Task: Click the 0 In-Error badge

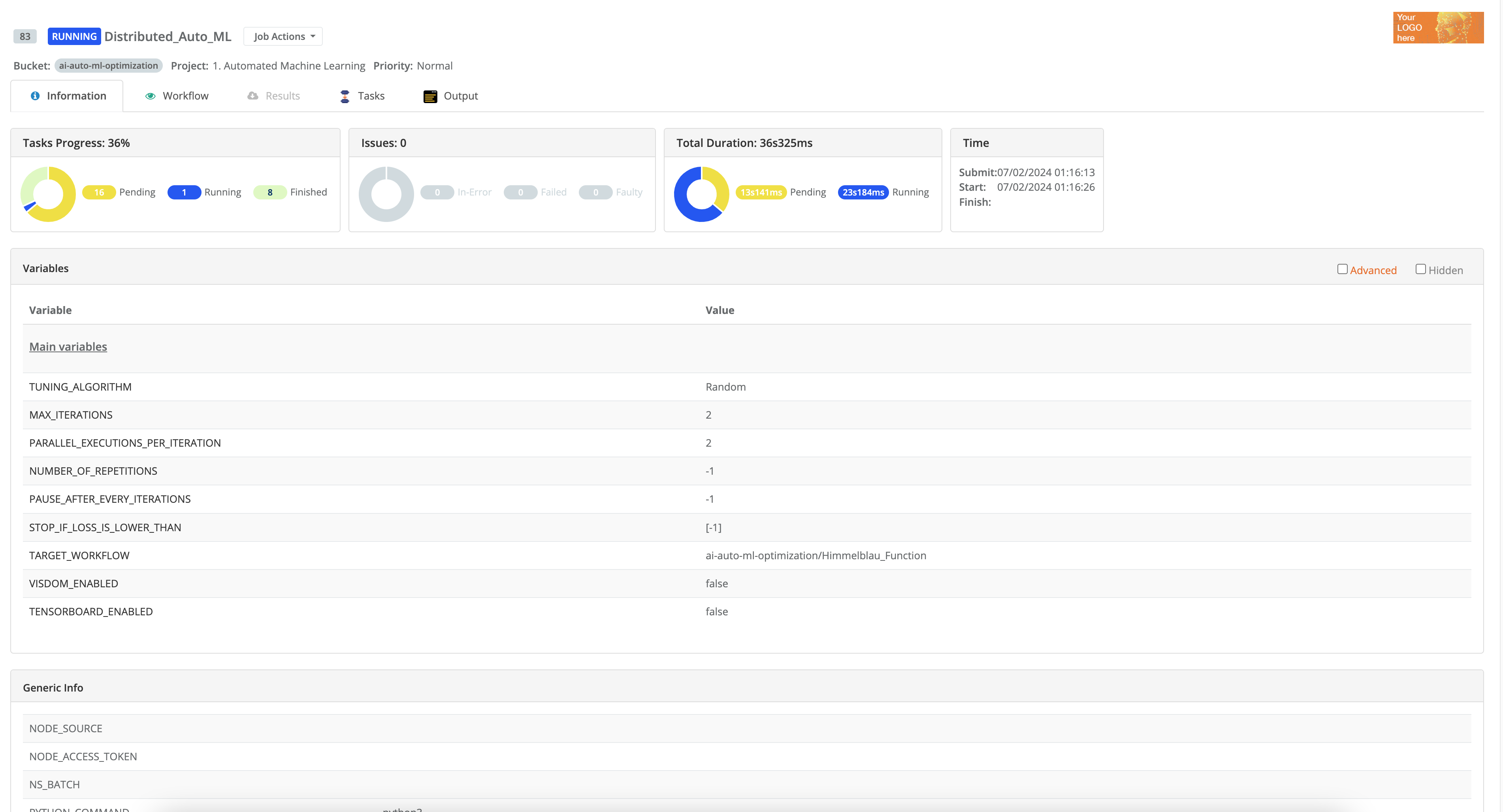Action: (438, 192)
